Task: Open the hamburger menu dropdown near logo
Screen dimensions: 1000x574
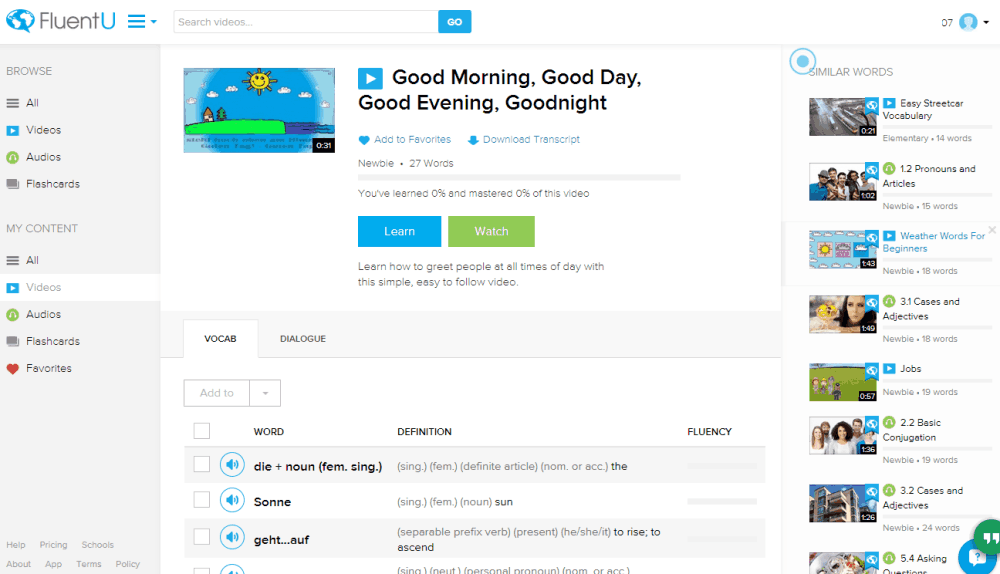Action: [142, 22]
